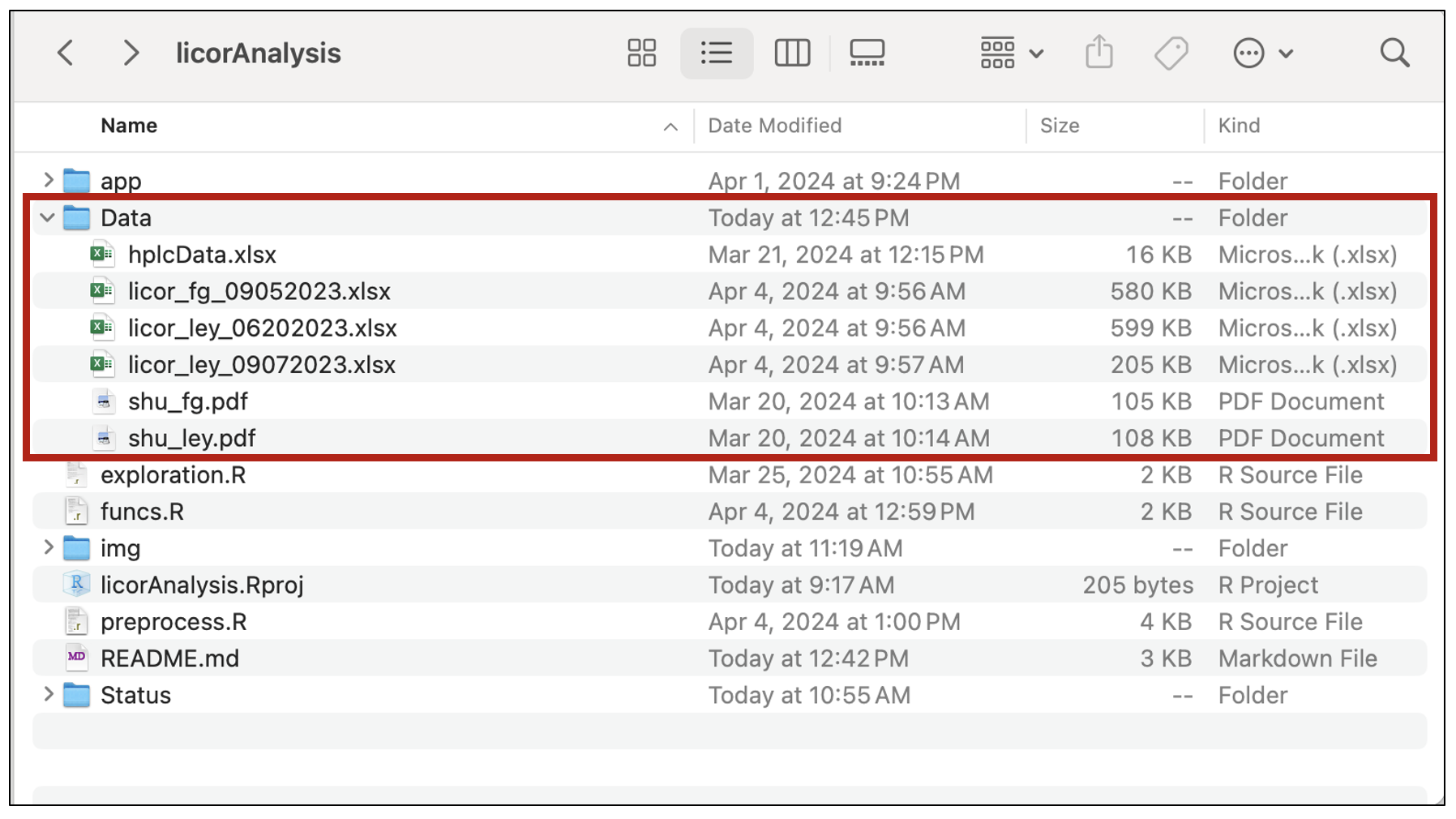Select the file name licor_ley_06202023.xlsx
The height and width of the screenshot is (819, 1456).
click(262, 328)
